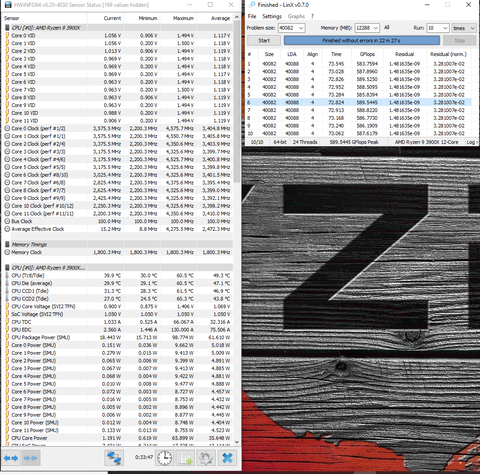Click the 24 Threads status bar entry
The width and height of the screenshot is (480, 474).
coord(305,142)
